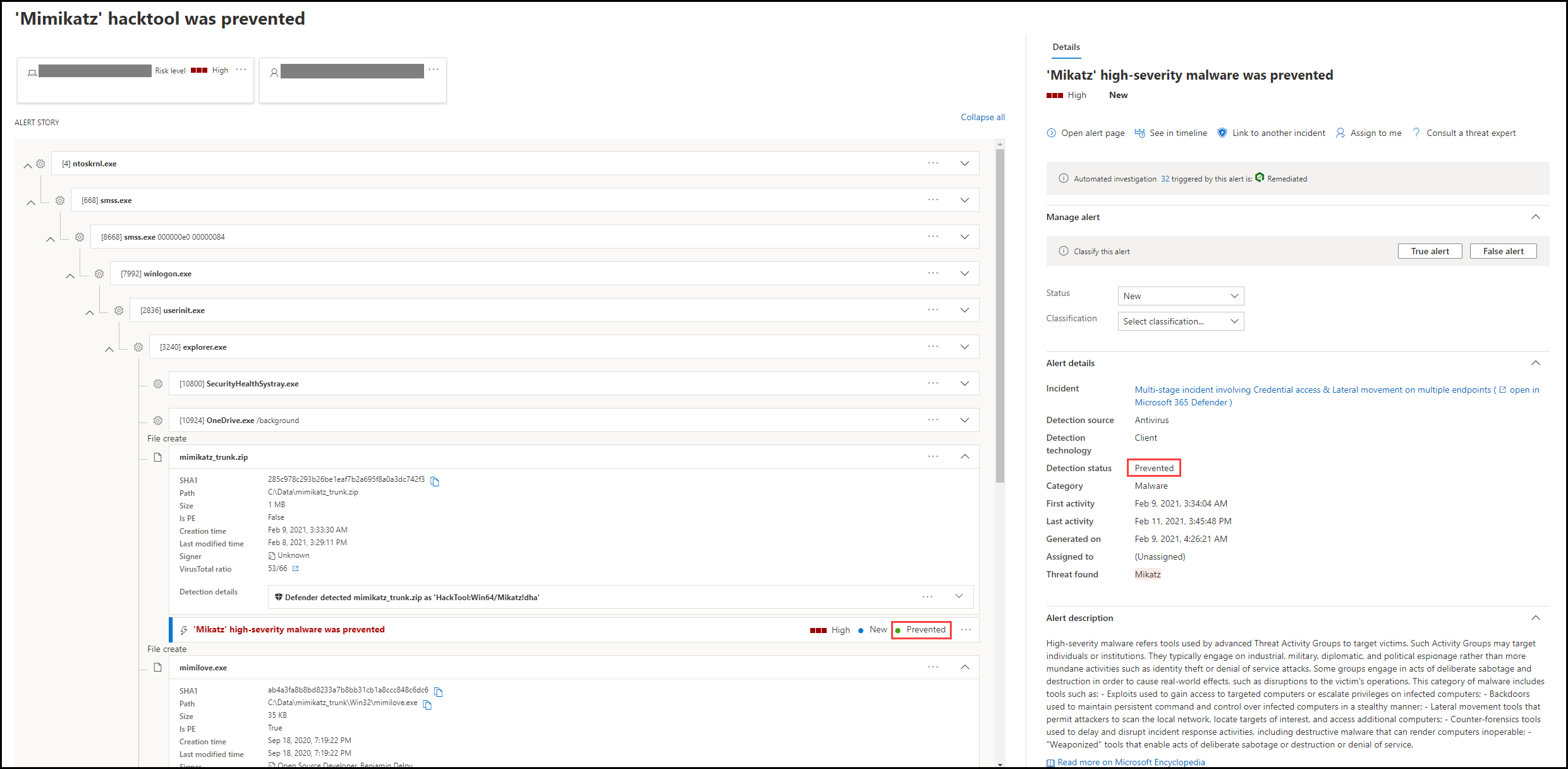
Task: Click the Collapse all link
Action: pyautogui.click(x=982, y=117)
